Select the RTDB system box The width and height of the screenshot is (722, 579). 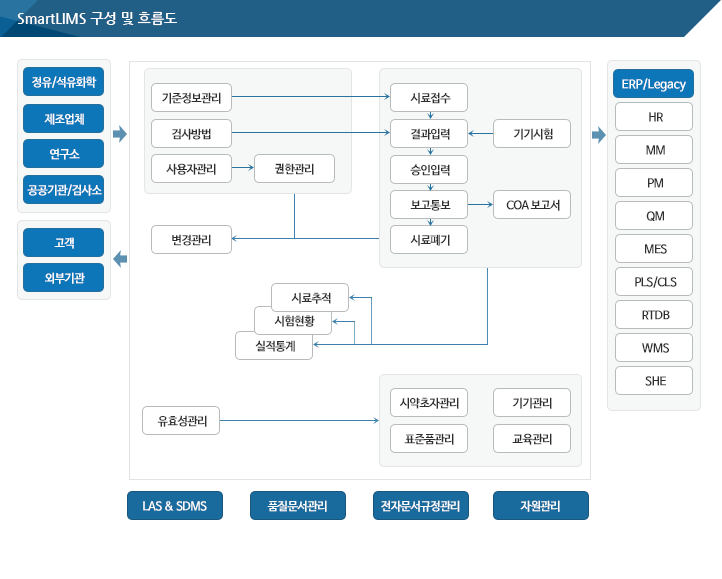[655, 315]
